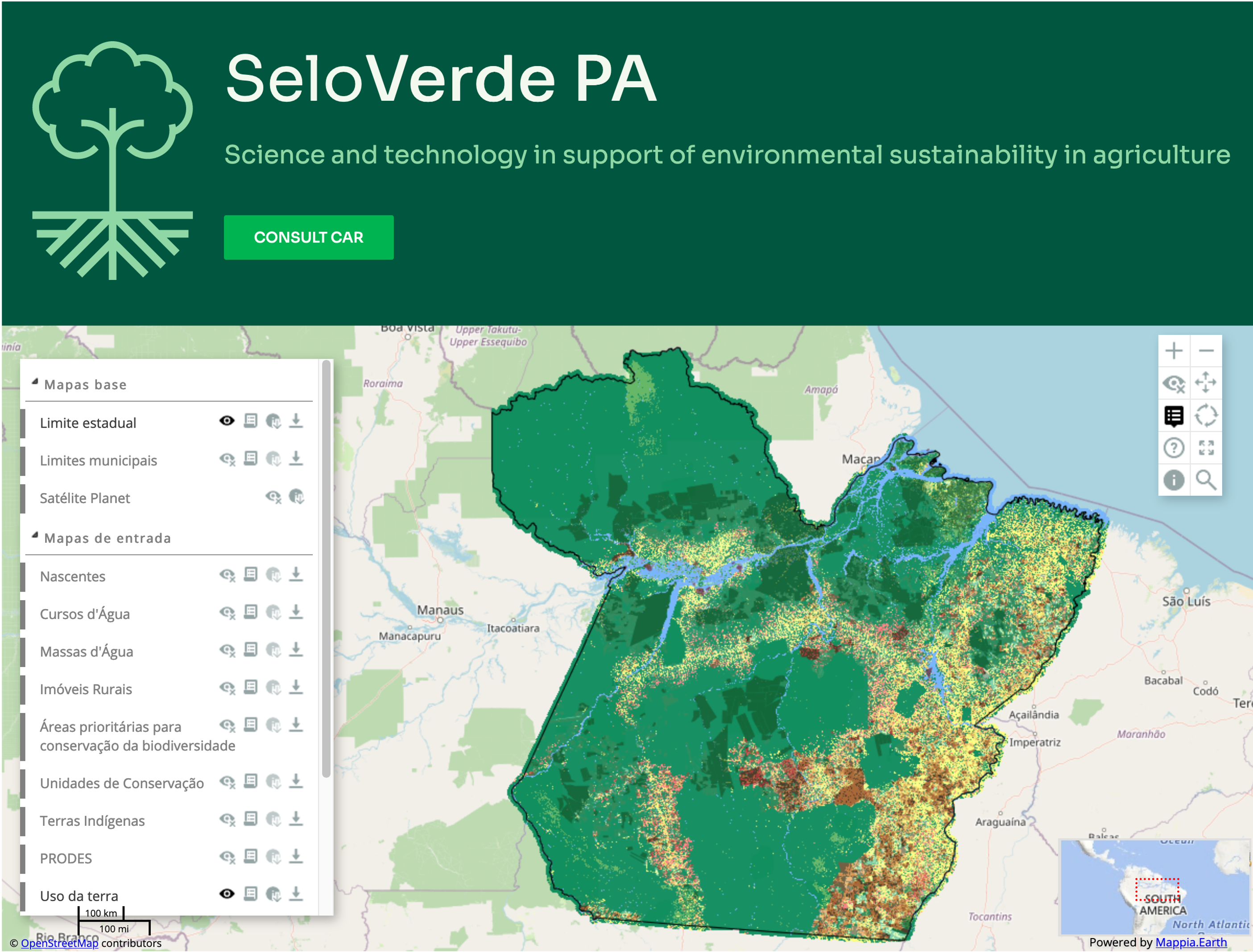
Task: Click the layer list panel icon
Action: [x=1174, y=416]
